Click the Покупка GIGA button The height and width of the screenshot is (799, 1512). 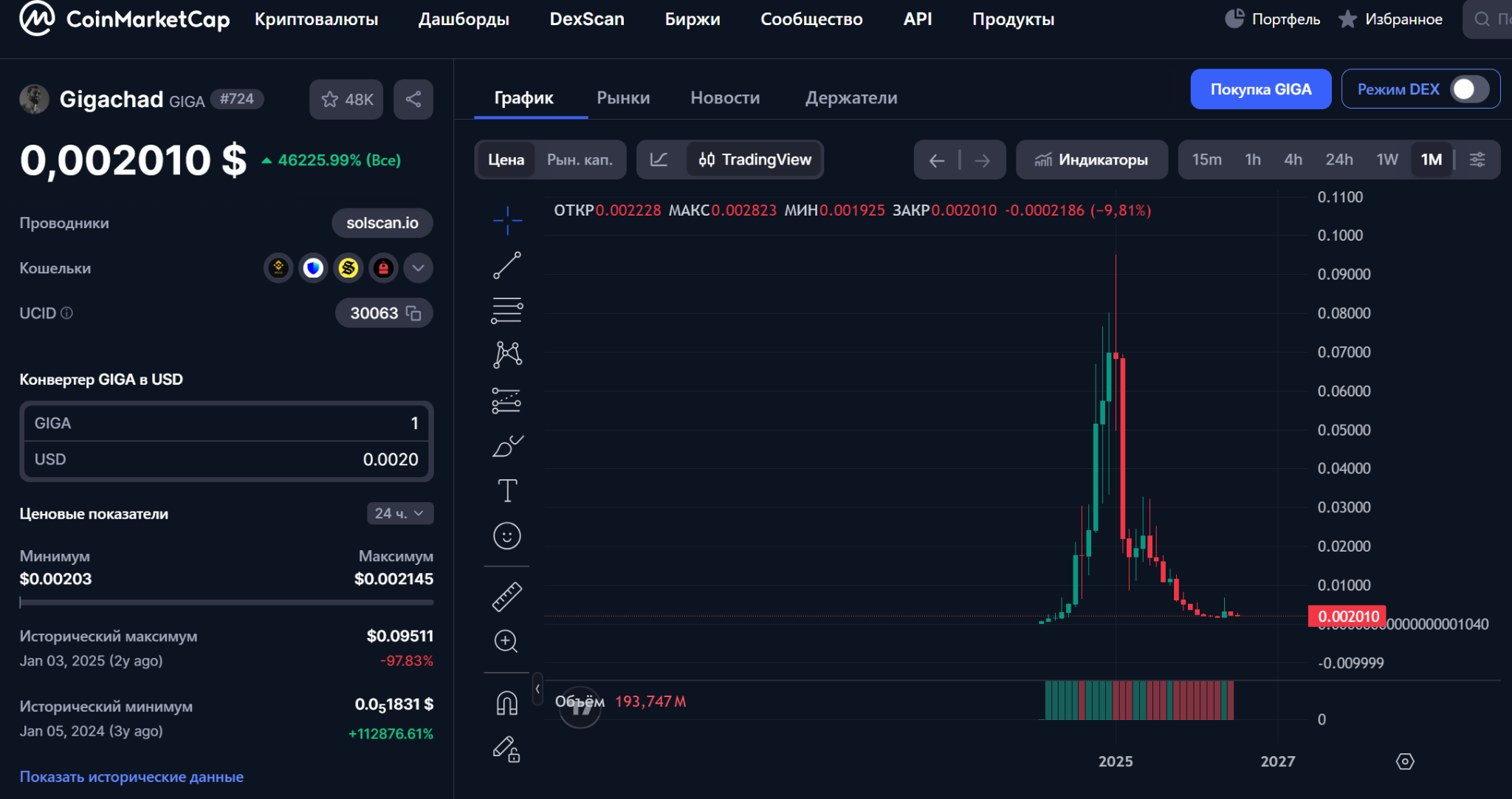[x=1261, y=89]
